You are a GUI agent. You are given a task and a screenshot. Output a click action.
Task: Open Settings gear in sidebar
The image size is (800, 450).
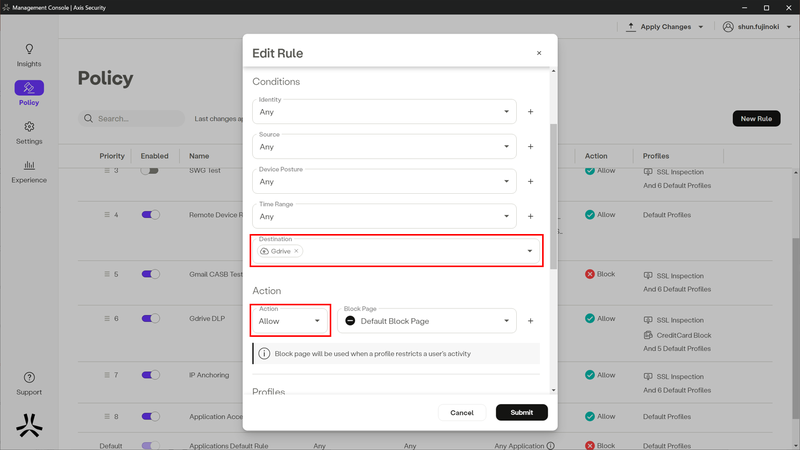29,127
